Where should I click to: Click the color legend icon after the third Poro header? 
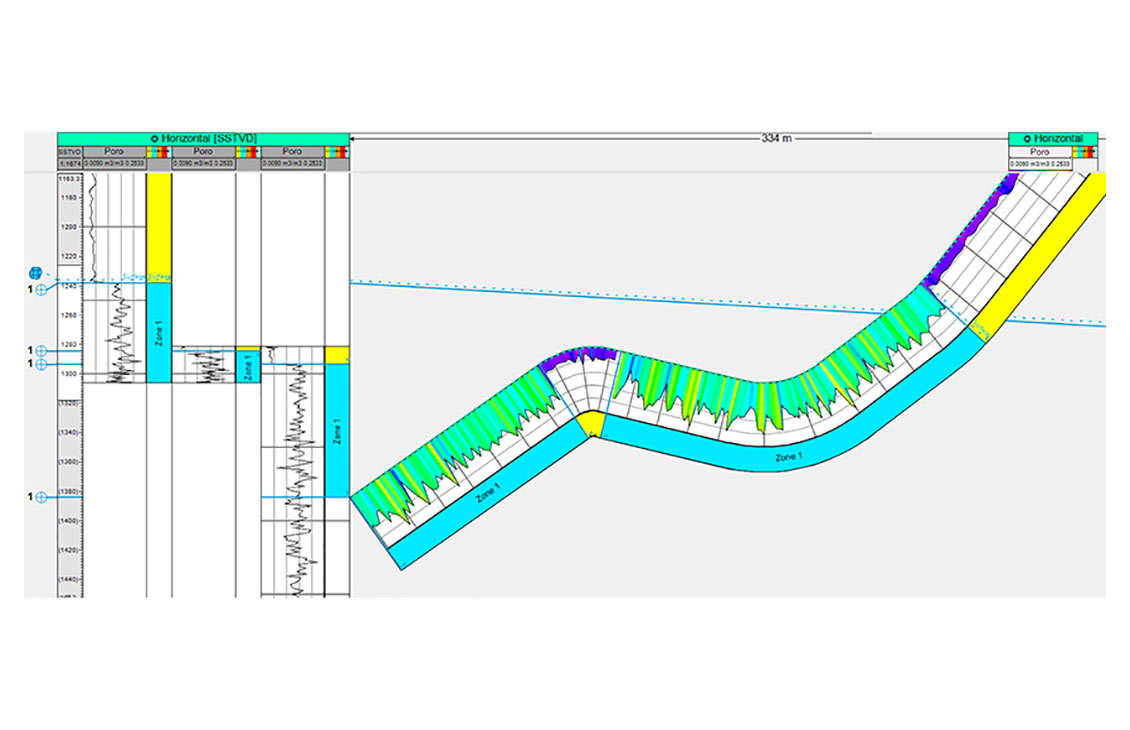point(337,151)
